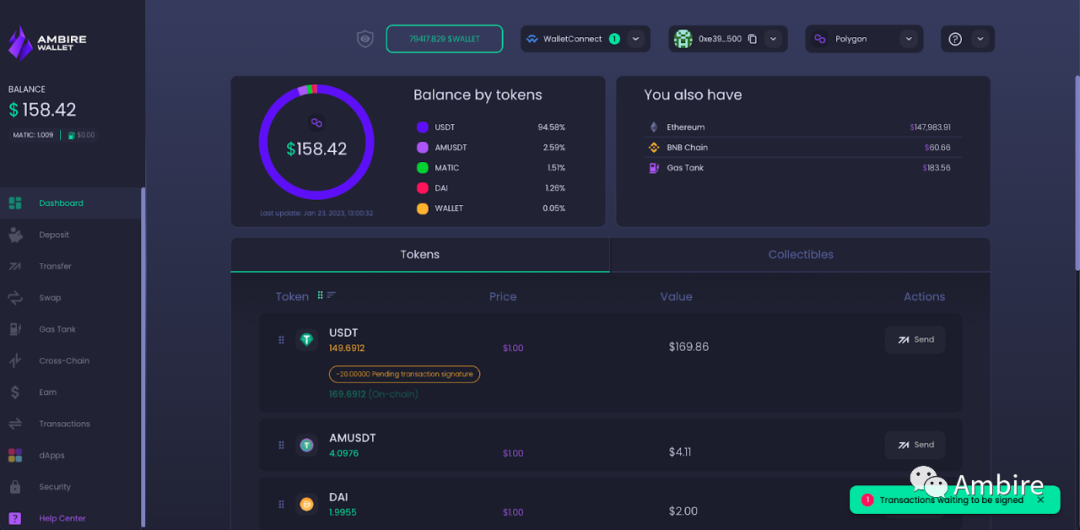Expand the WalletConnect dropdown arrow
Viewport: 1080px width, 530px height.
[636, 39]
